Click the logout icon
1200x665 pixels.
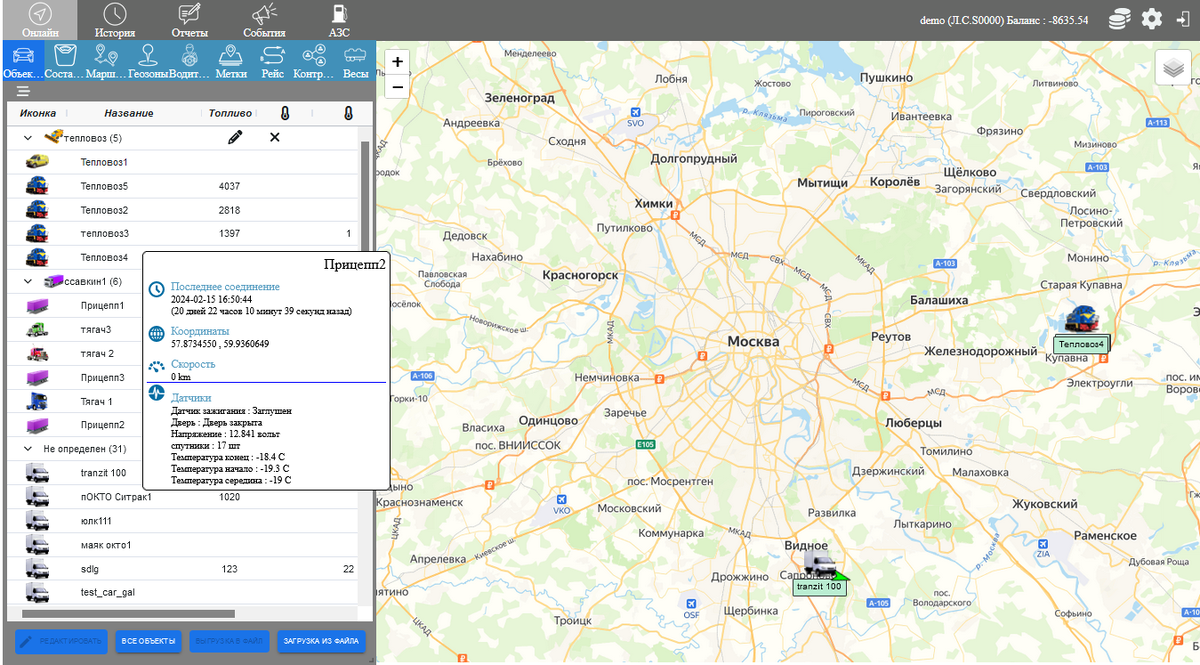tap(1182, 19)
